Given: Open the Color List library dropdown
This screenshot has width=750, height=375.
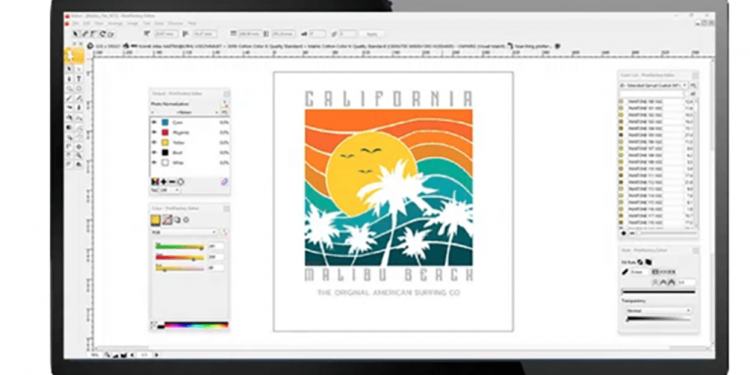Looking at the screenshot, I should click(654, 85).
